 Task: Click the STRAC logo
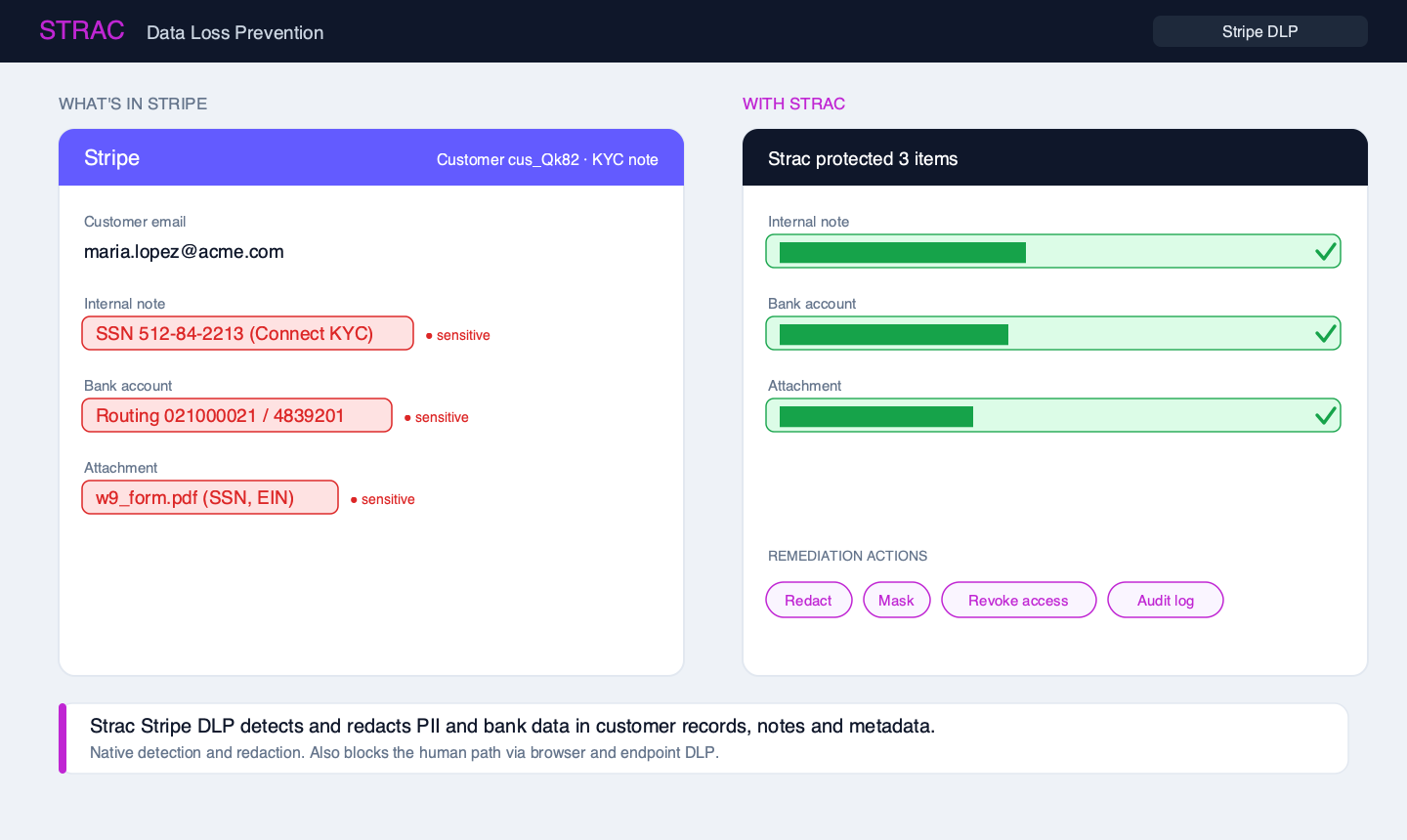(x=82, y=30)
